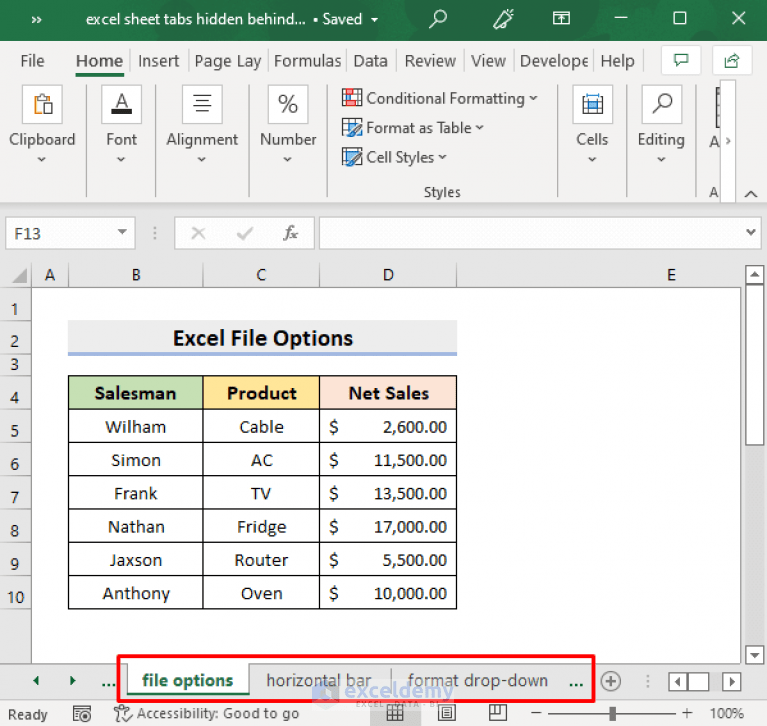The width and height of the screenshot is (767, 726).
Task: Select the cell containing Router
Action: coord(261,560)
